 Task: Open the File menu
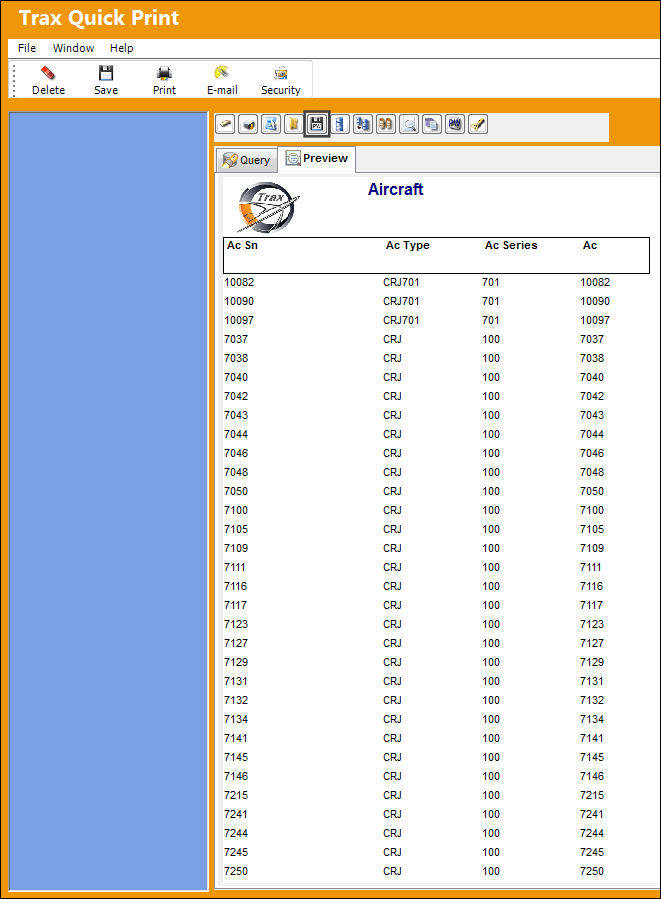[x=27, y=48]
